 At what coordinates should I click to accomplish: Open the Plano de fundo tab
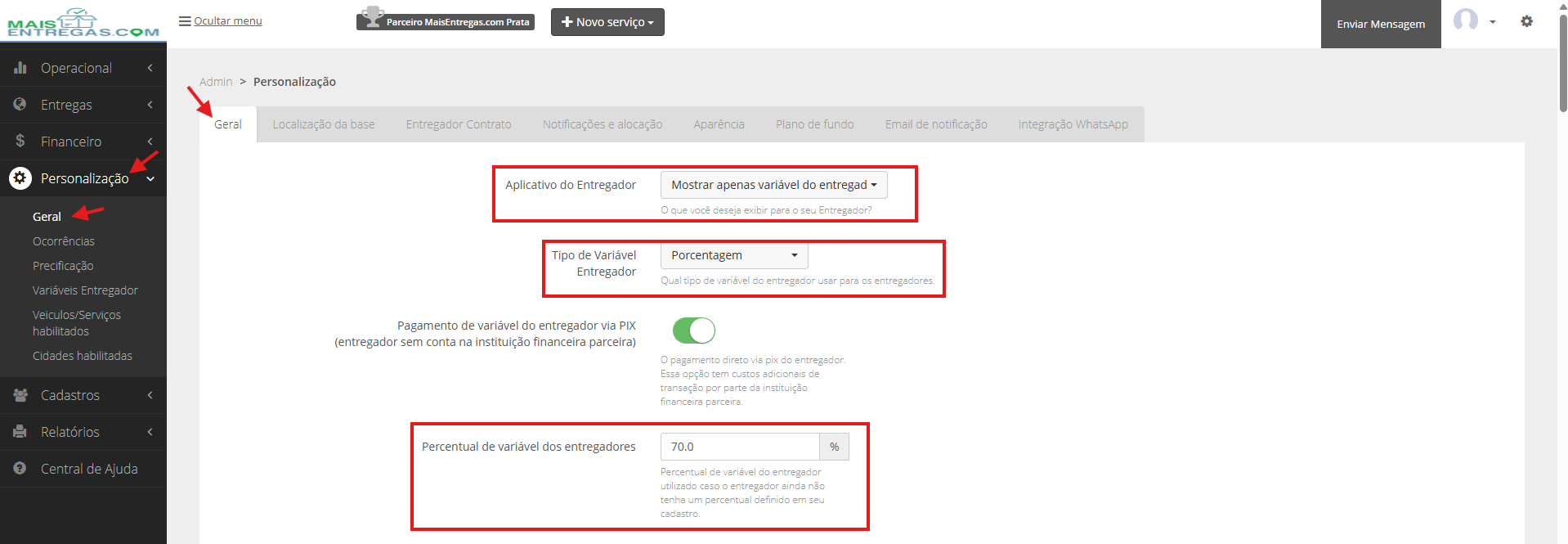pos(815,124)
